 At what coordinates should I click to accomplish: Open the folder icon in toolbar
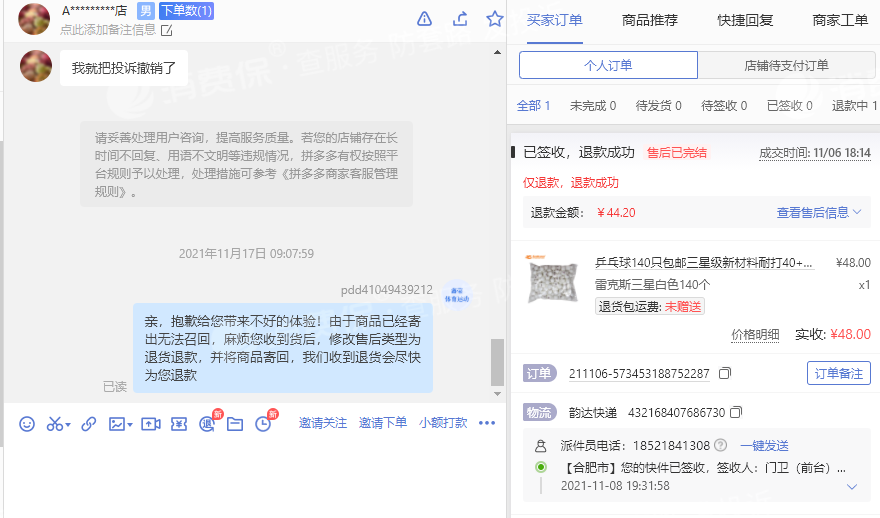point(235,424)
